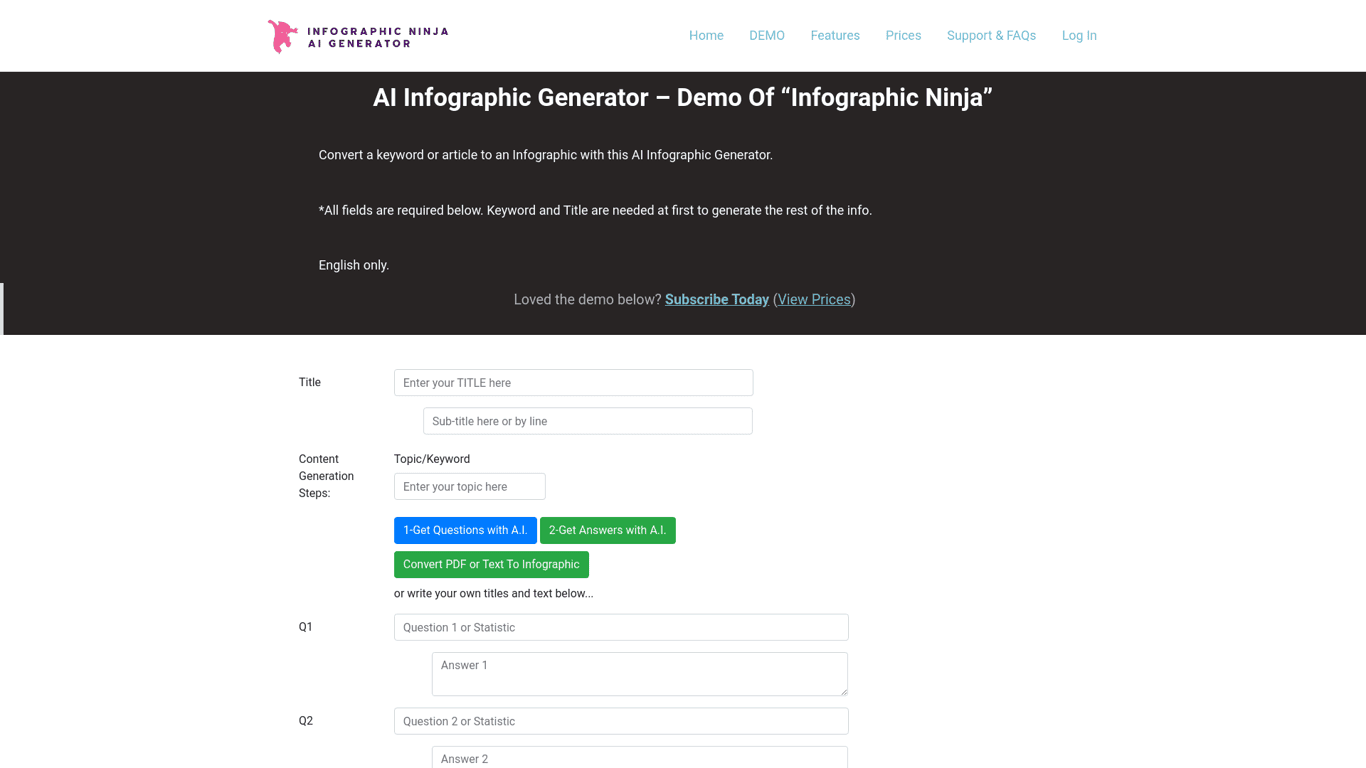Select the Question 2 or Statistic field
The width and height of the screenshot is (1366, 768).
[x=621, y=722]
